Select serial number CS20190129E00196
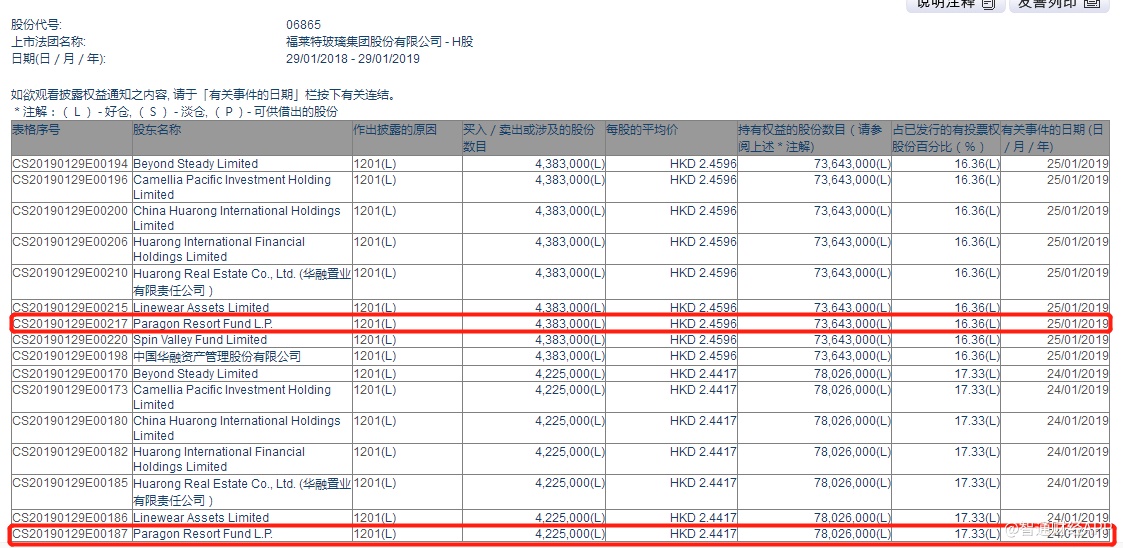The image size is (1123, 548). tap(70, 180)
